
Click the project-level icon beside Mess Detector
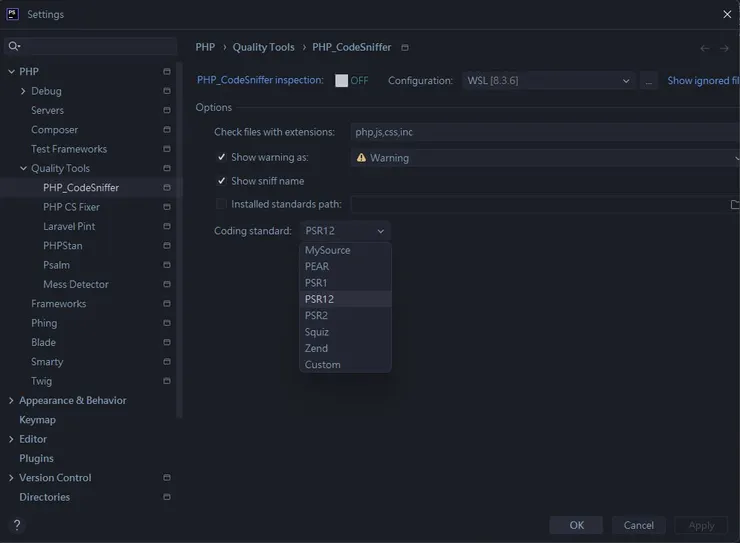click(x=167, y=284)
